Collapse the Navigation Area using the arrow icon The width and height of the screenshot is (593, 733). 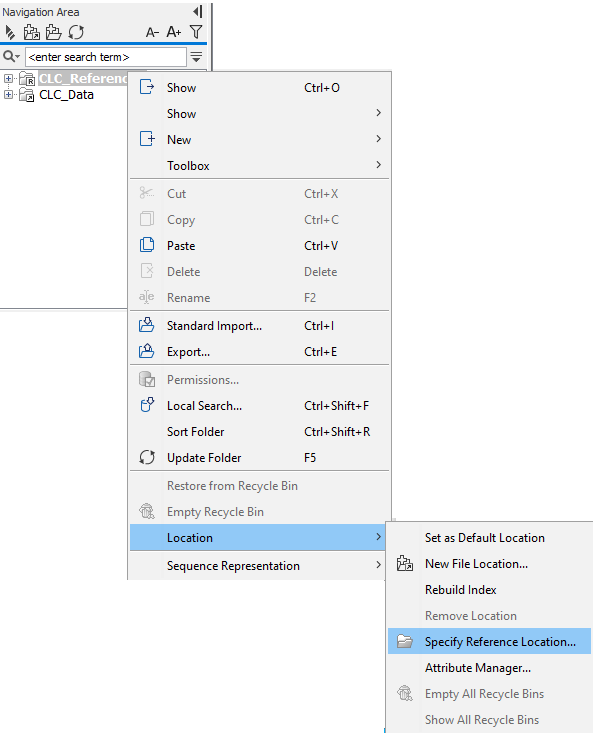coord(198,11)
